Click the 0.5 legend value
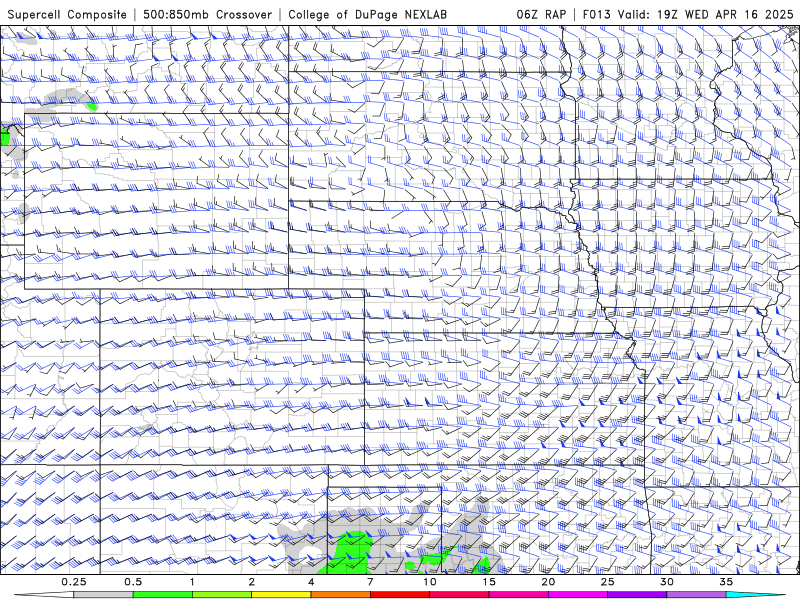Viewport: 800px width, 600px height. (x=133, y=582)
